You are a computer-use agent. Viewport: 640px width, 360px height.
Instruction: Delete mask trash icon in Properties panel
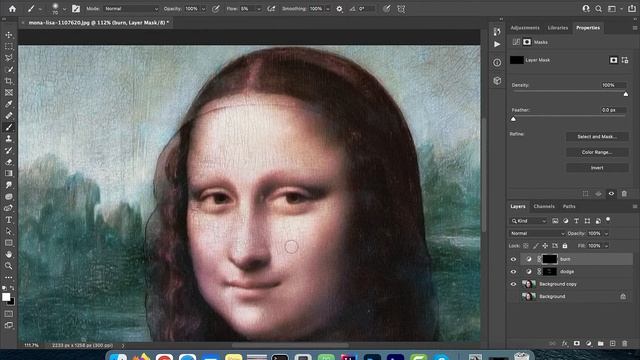624,194
